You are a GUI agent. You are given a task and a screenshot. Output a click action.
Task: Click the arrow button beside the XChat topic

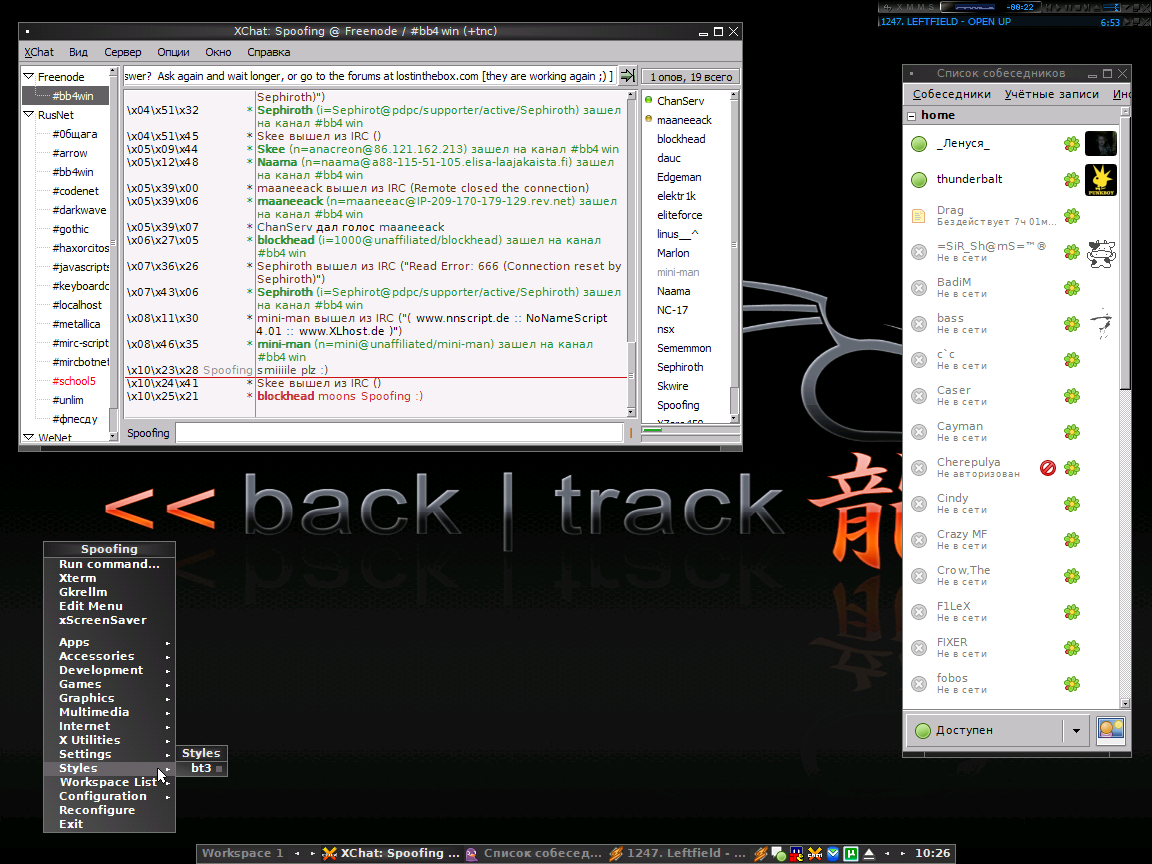tap(627, 76)
